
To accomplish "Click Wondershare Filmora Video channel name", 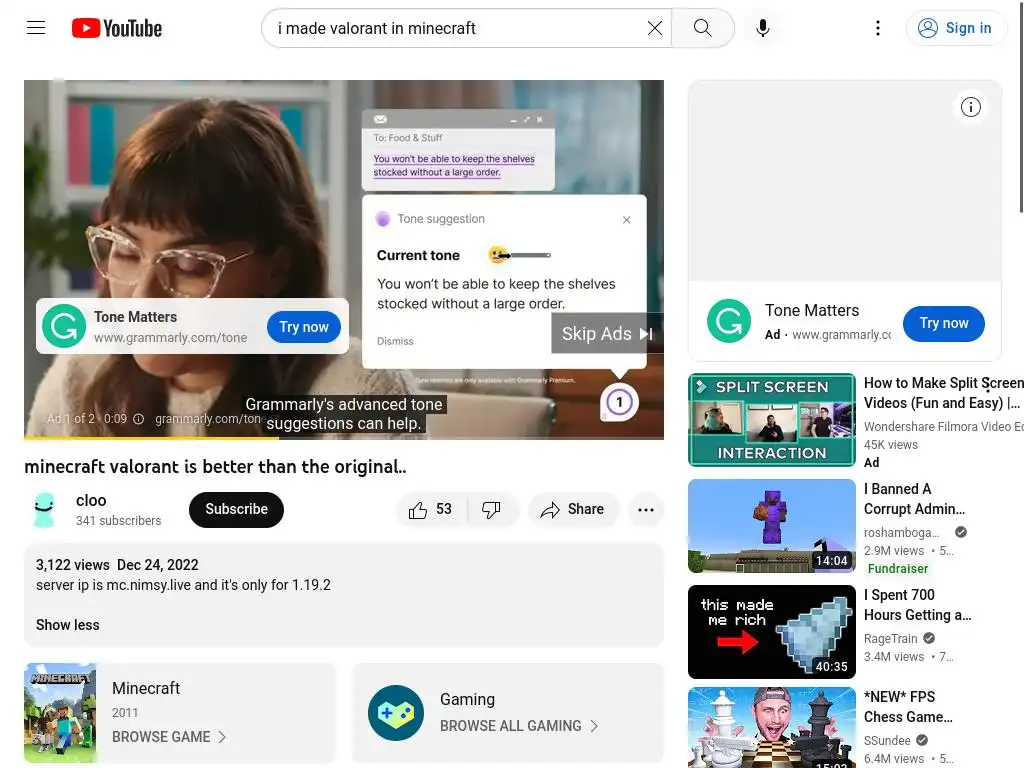I will coord(943,426).
